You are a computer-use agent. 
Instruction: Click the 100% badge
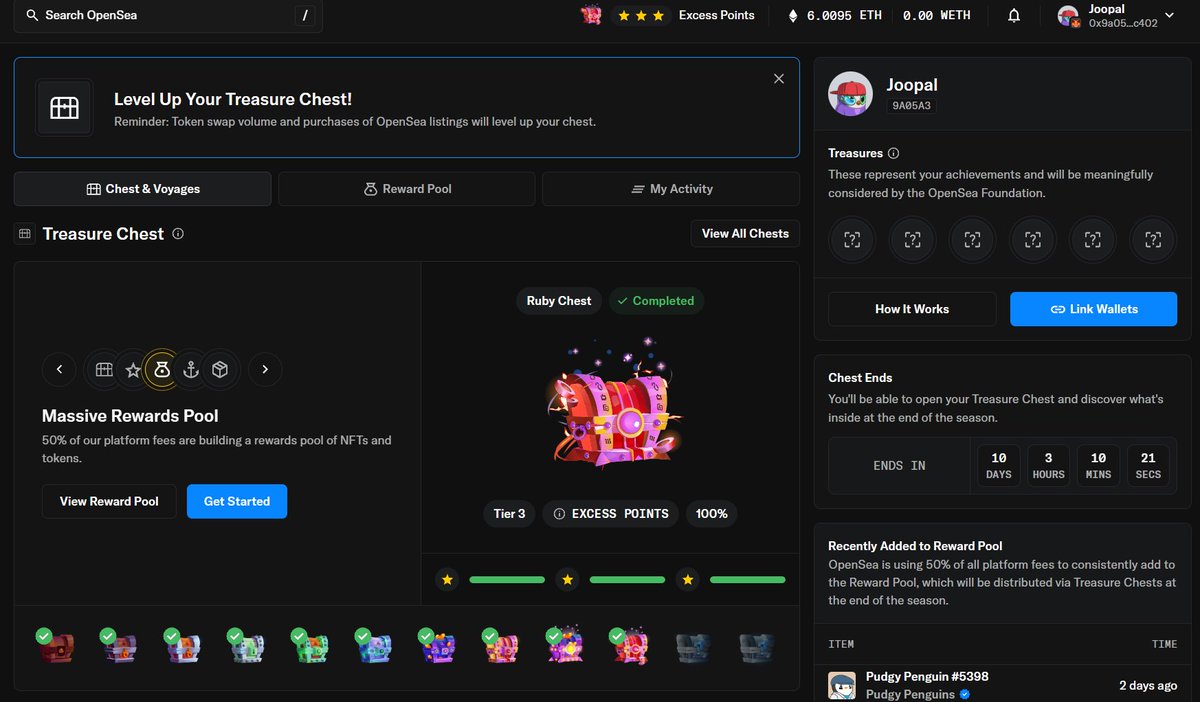pyautogui.click(x=712, y=514)
